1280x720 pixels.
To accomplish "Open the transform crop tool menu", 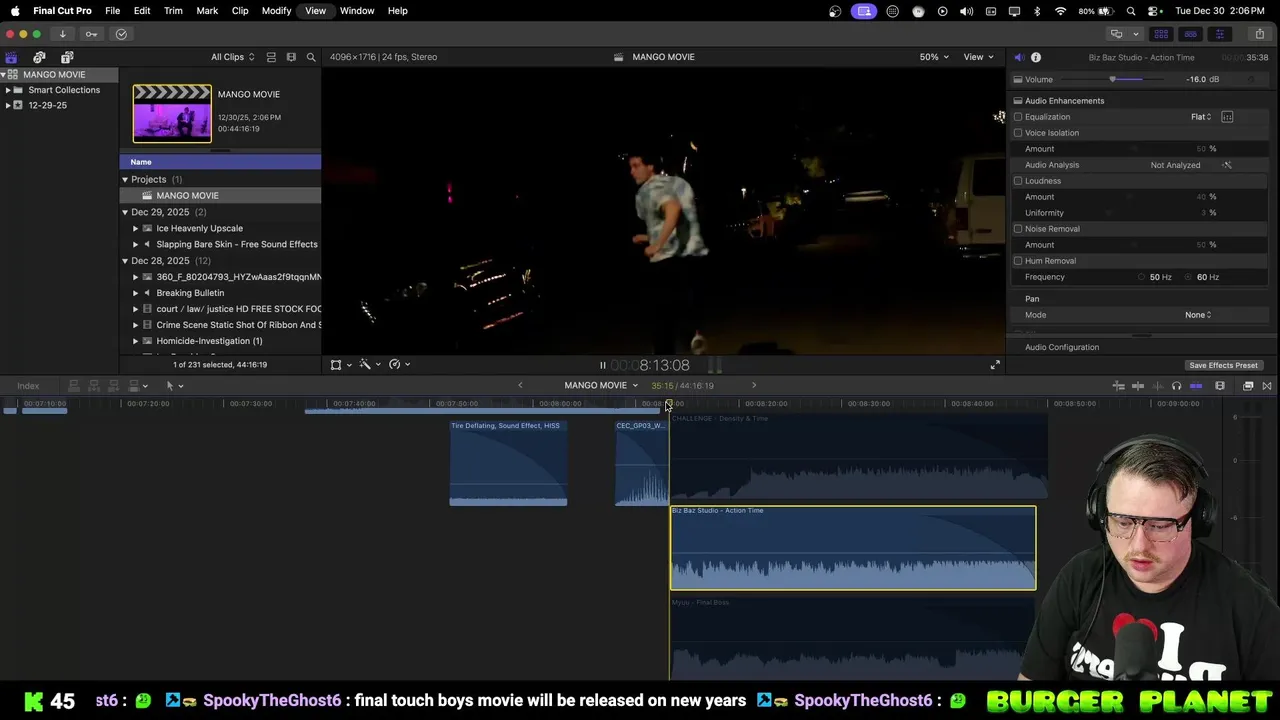I will [340, 365].
